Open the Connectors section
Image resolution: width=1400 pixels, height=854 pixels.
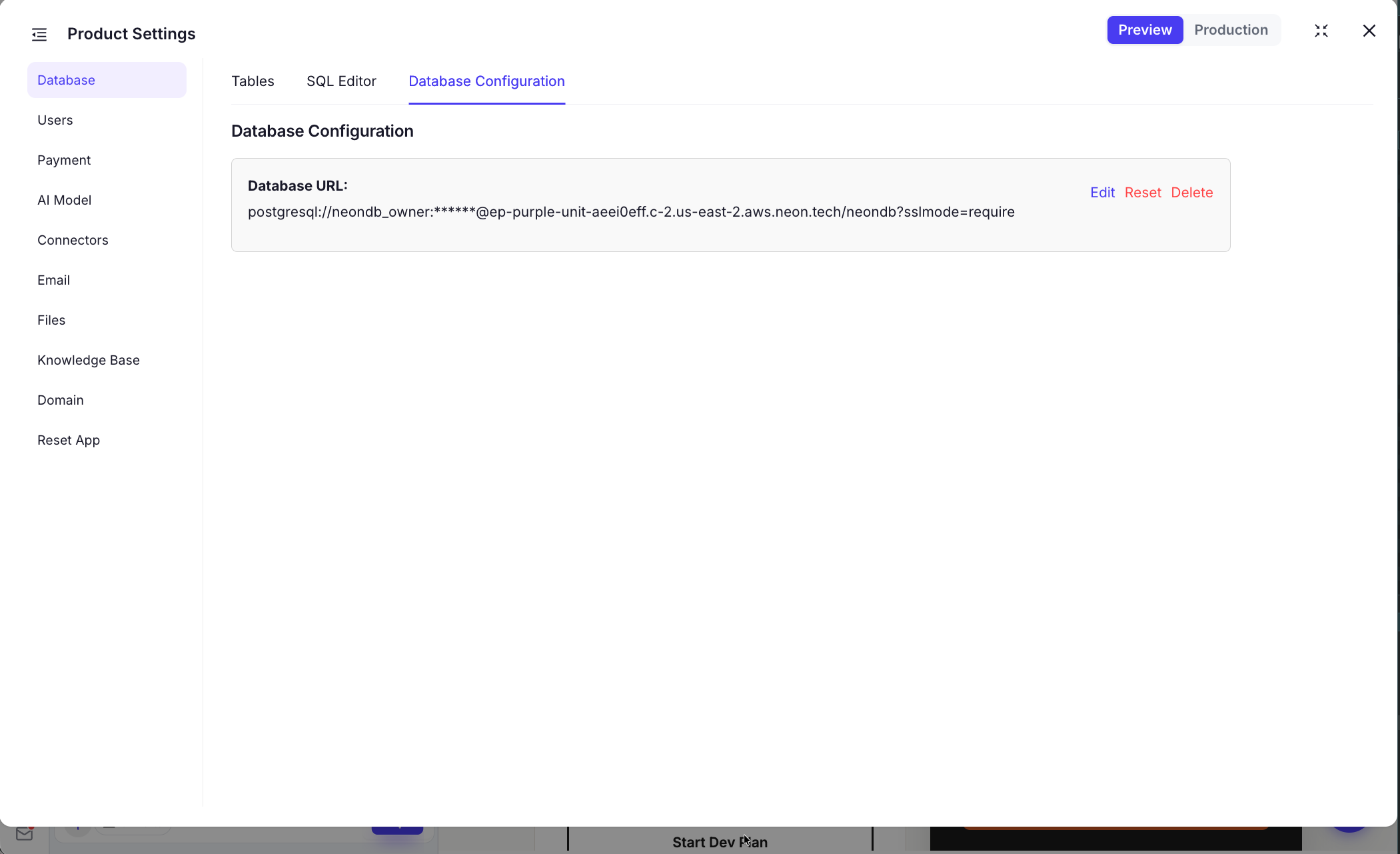73,240
